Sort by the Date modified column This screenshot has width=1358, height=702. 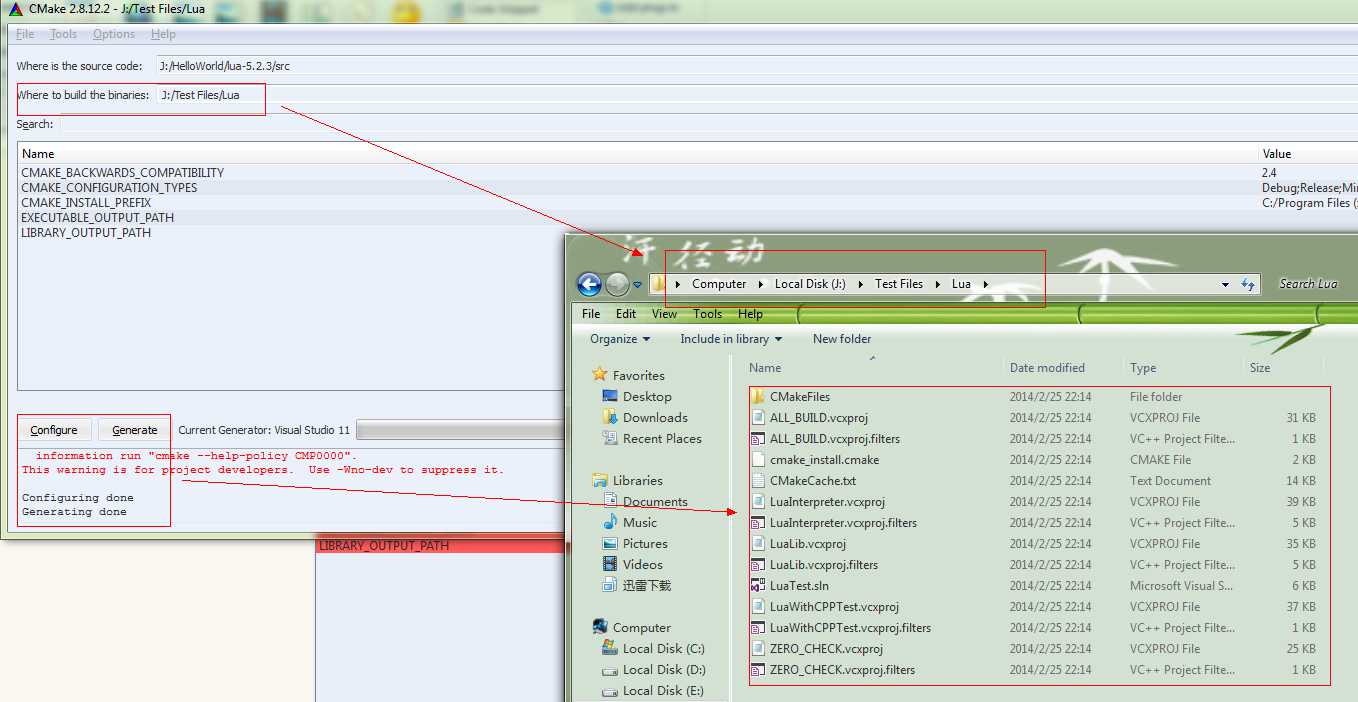[x=1047, y=368]
